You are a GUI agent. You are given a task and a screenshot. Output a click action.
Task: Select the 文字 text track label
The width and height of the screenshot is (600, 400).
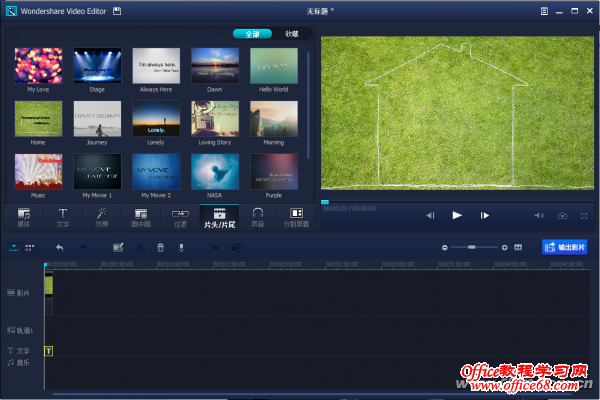coord(18,351)
